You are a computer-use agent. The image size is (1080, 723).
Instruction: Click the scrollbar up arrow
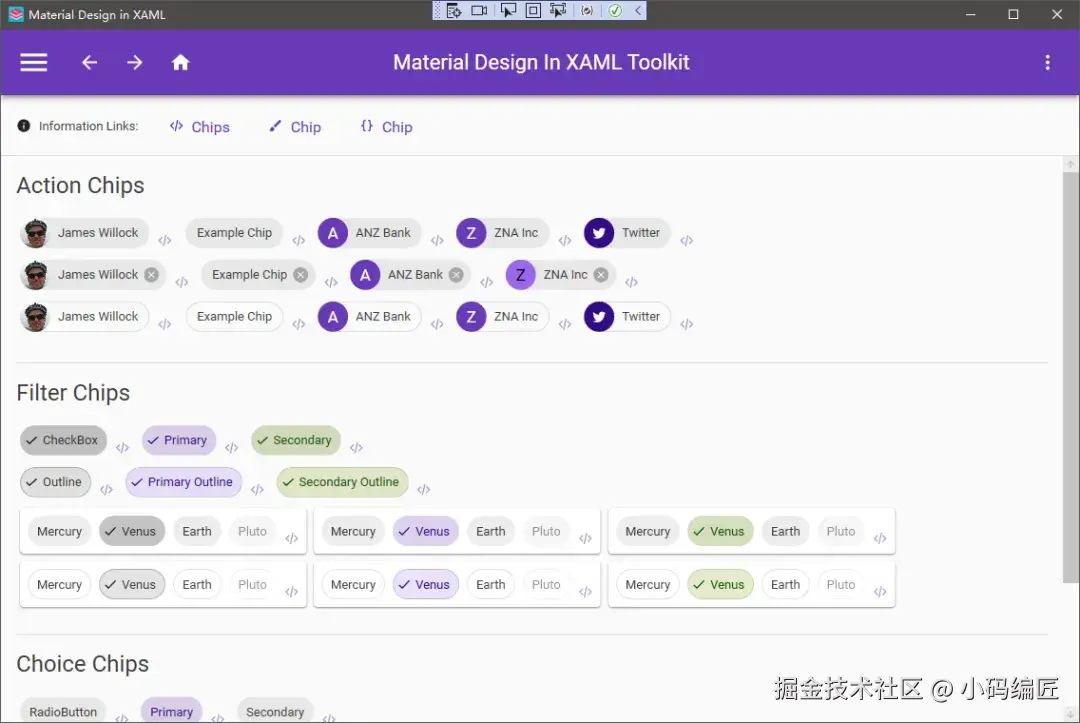(1070, 164)
